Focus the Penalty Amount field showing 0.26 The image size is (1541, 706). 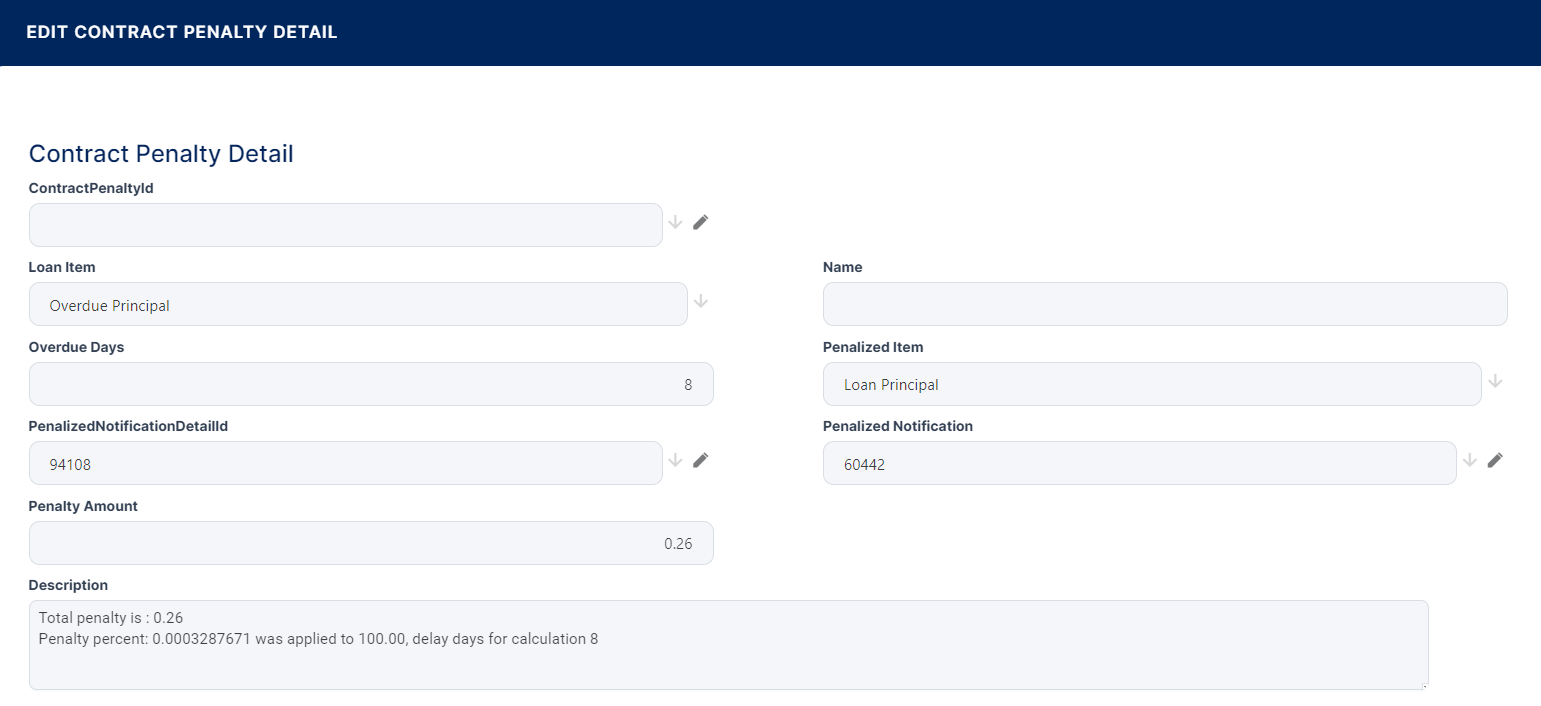click(370, 543)
